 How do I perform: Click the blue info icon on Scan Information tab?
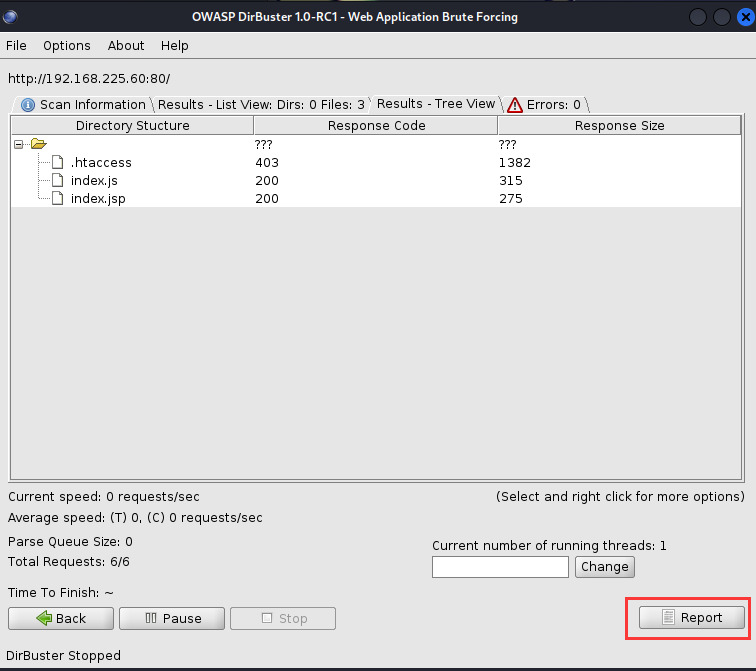coord(28,105)
